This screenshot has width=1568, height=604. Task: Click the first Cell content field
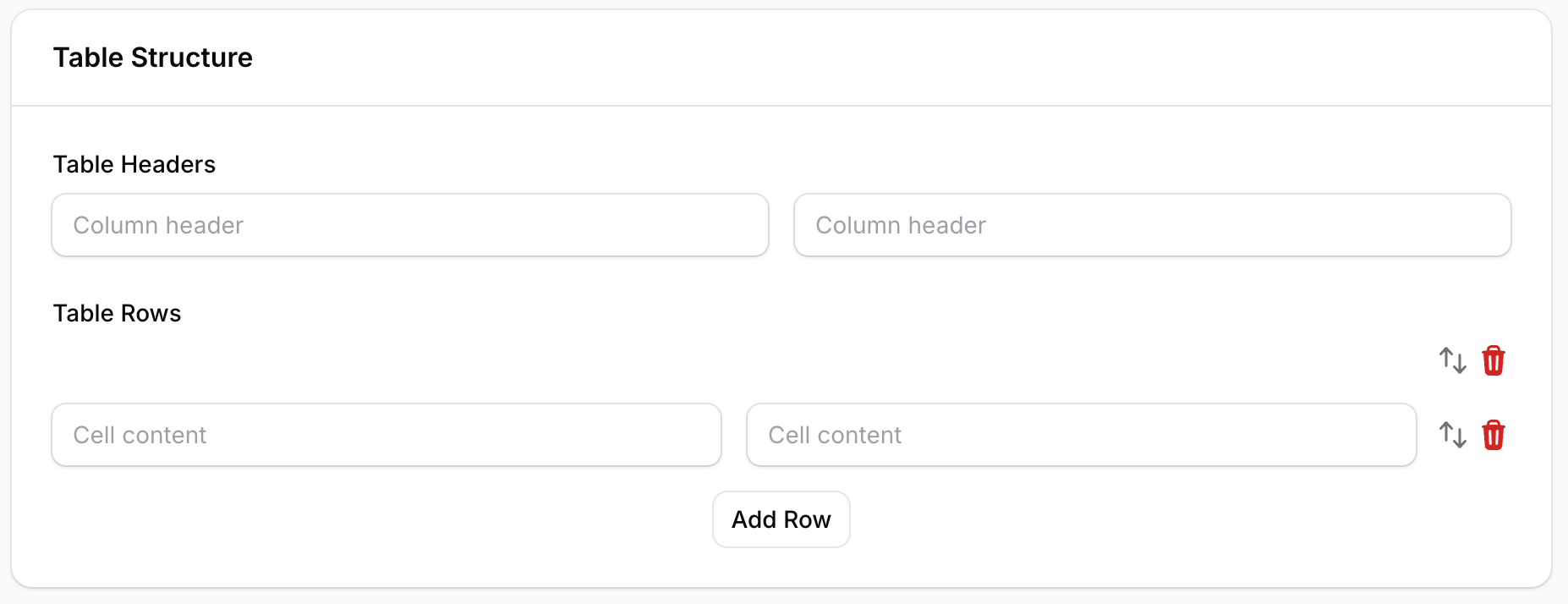tap(387, 435)
